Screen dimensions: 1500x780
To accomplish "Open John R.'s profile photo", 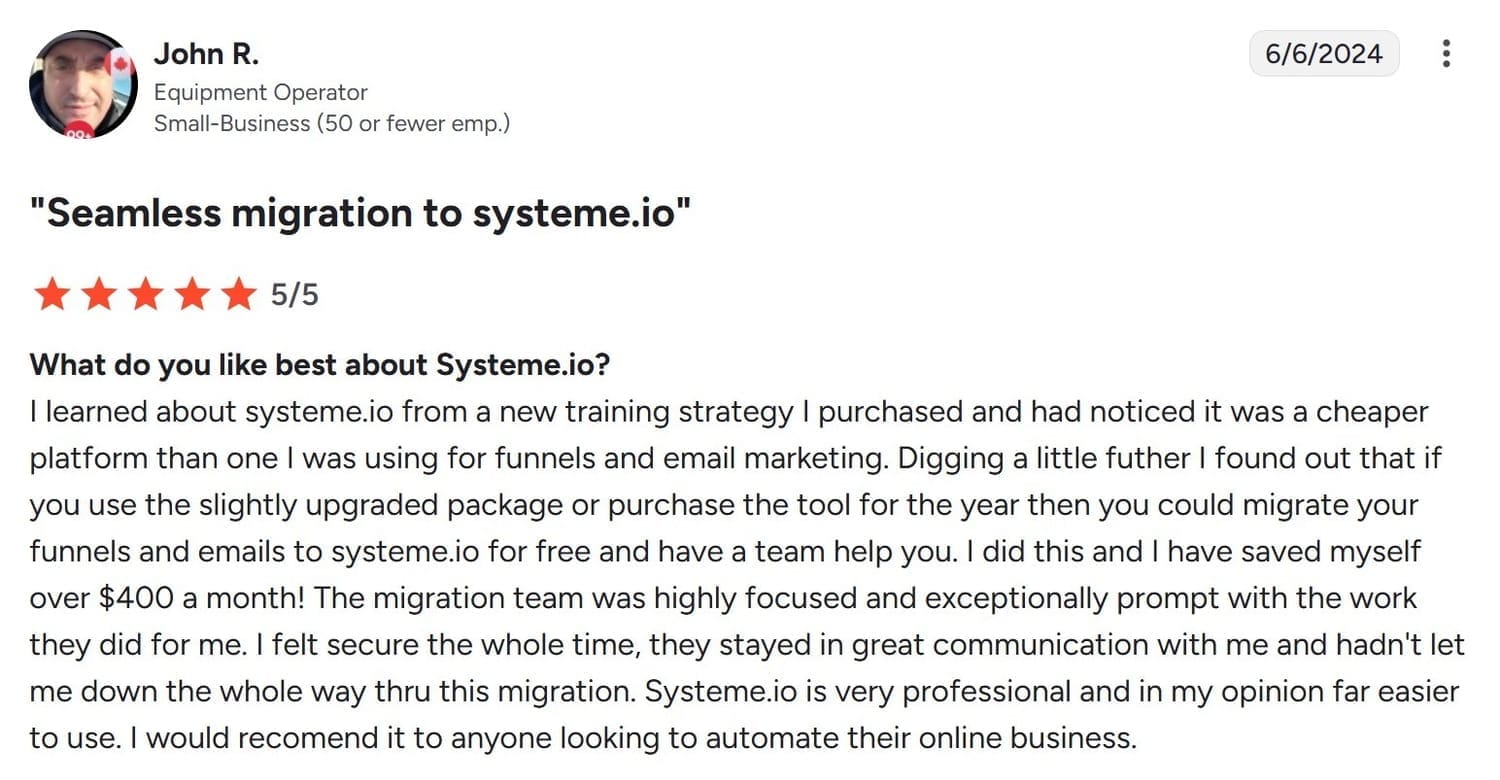I will coord(80,85).
